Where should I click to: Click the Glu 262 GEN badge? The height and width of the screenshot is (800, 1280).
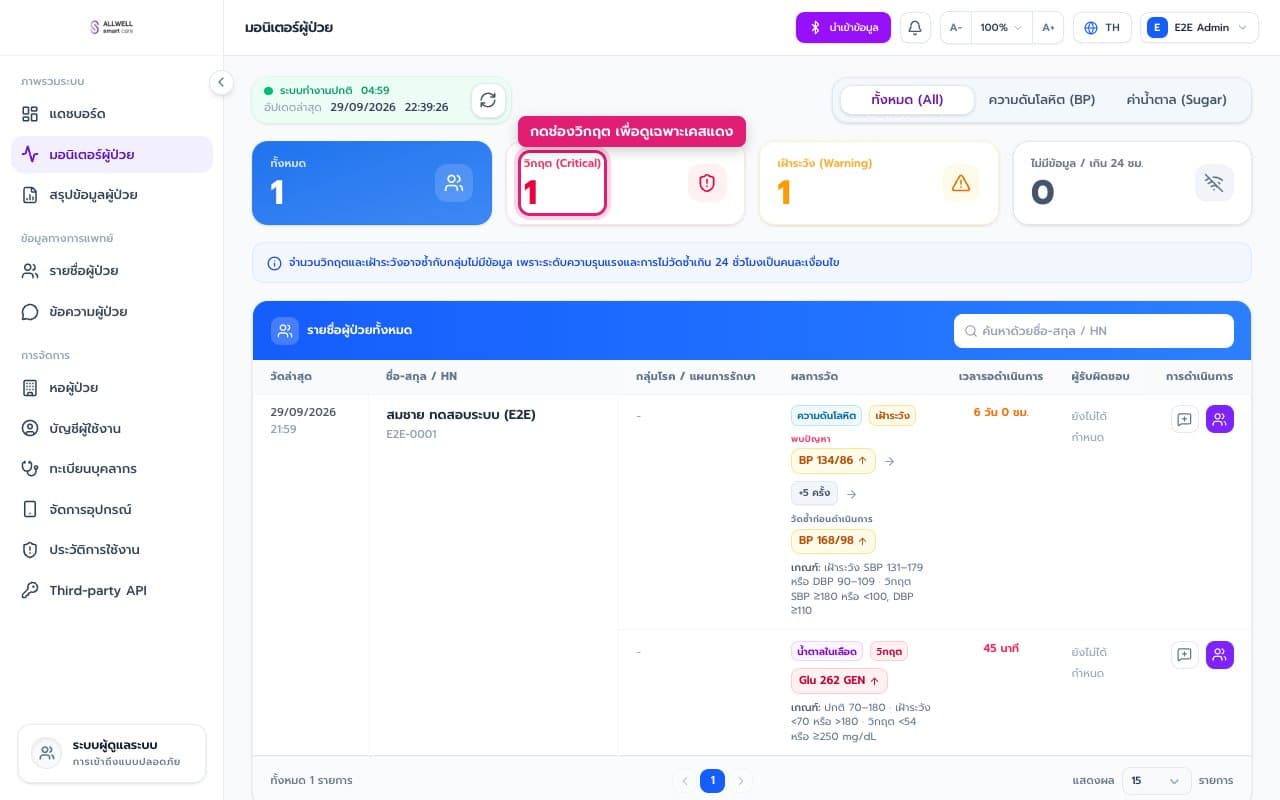tap(839, 681)
